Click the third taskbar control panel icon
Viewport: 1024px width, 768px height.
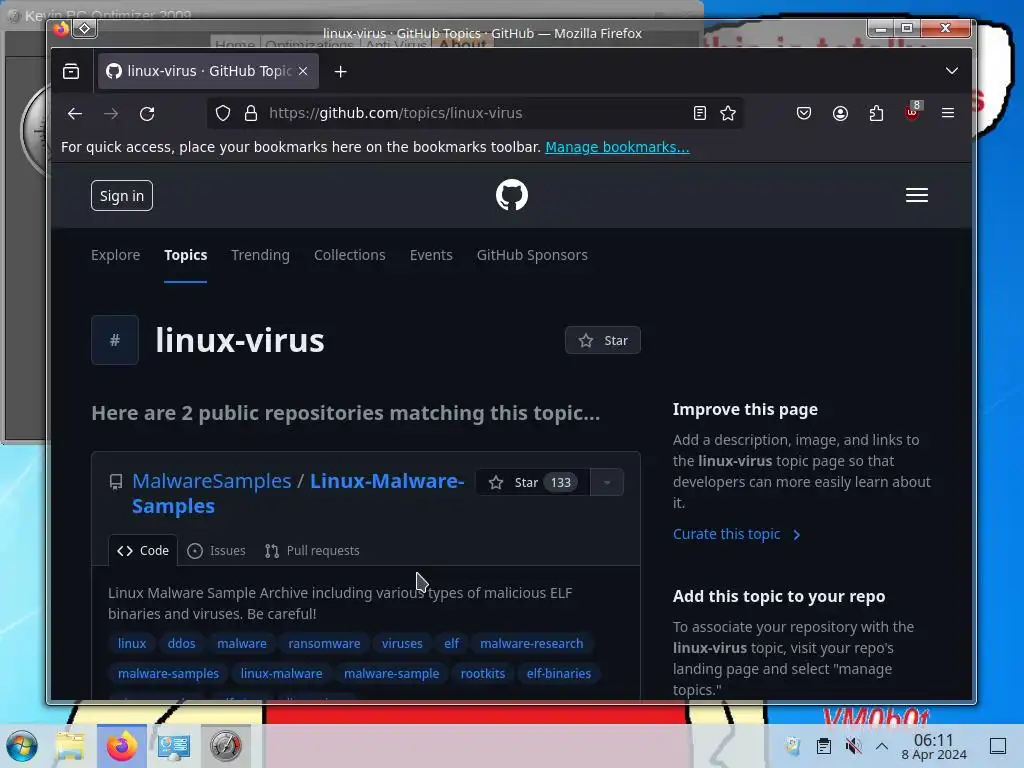[174, 746]
